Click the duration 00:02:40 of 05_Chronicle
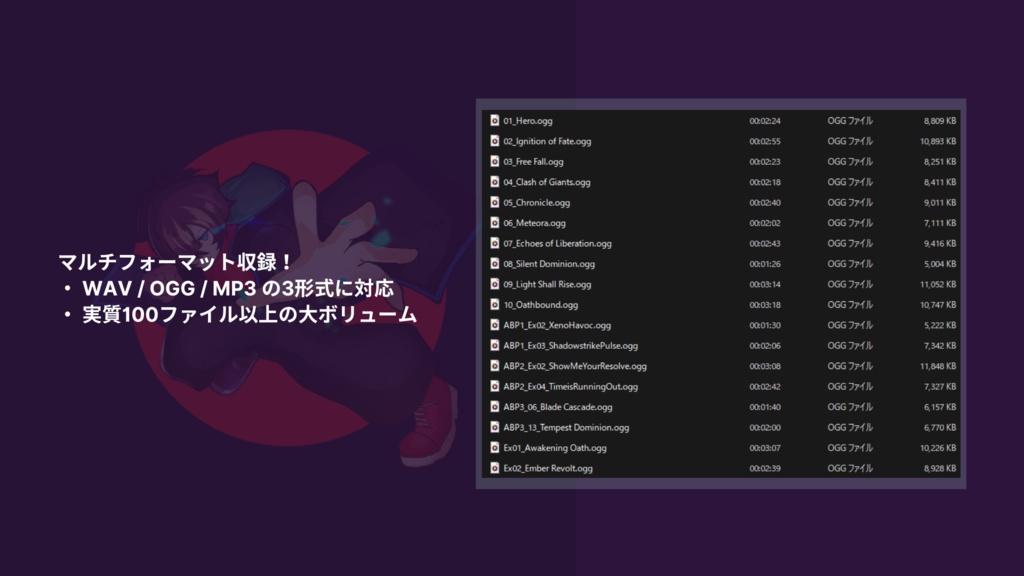 765,202
